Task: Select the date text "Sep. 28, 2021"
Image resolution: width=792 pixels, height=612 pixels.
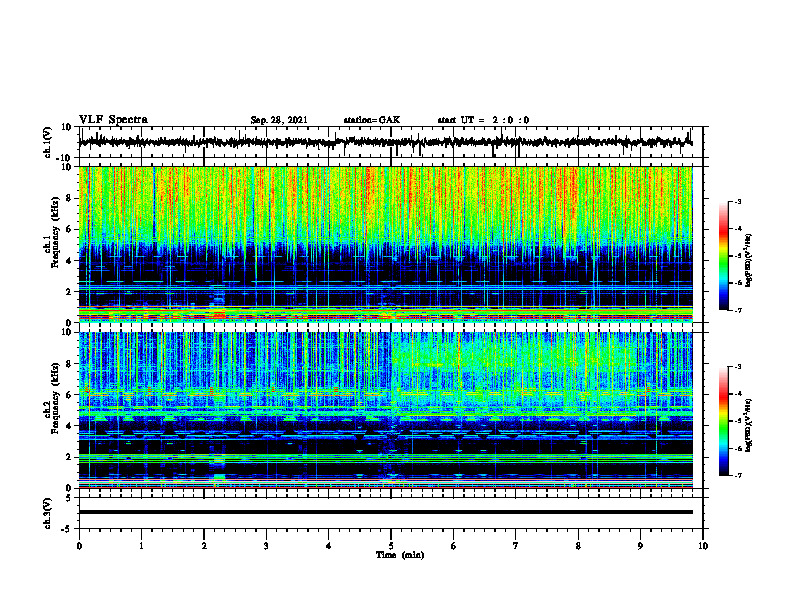Action: (279, 120)
